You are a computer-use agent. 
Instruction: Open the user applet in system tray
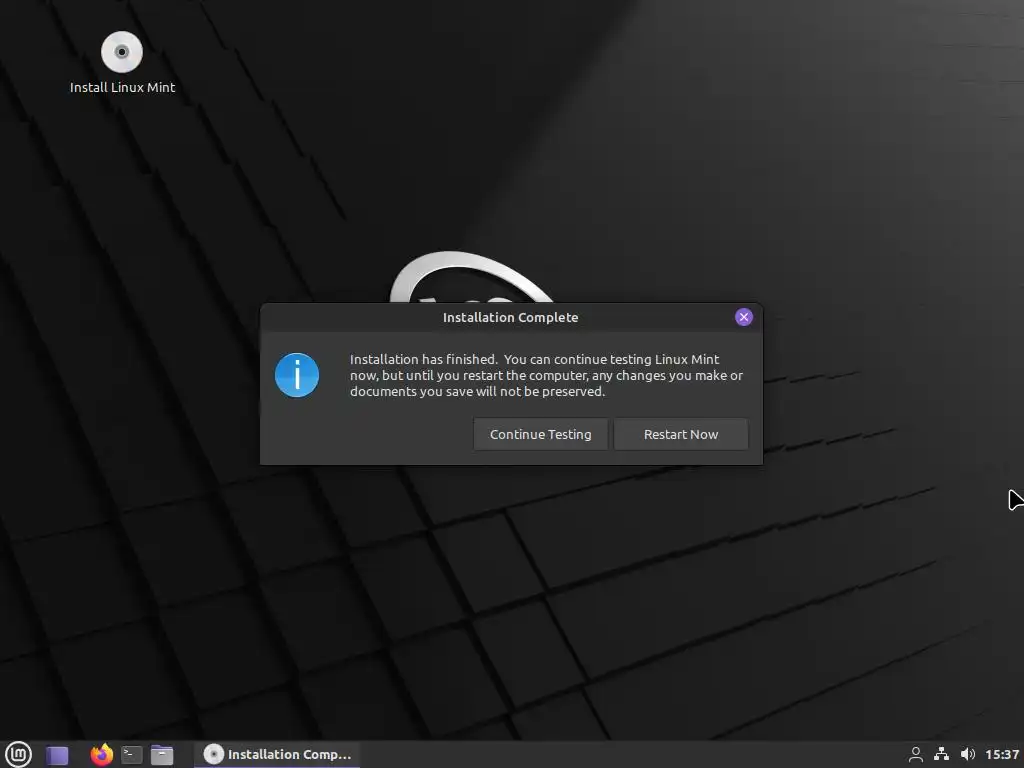[x=916, y=754]
